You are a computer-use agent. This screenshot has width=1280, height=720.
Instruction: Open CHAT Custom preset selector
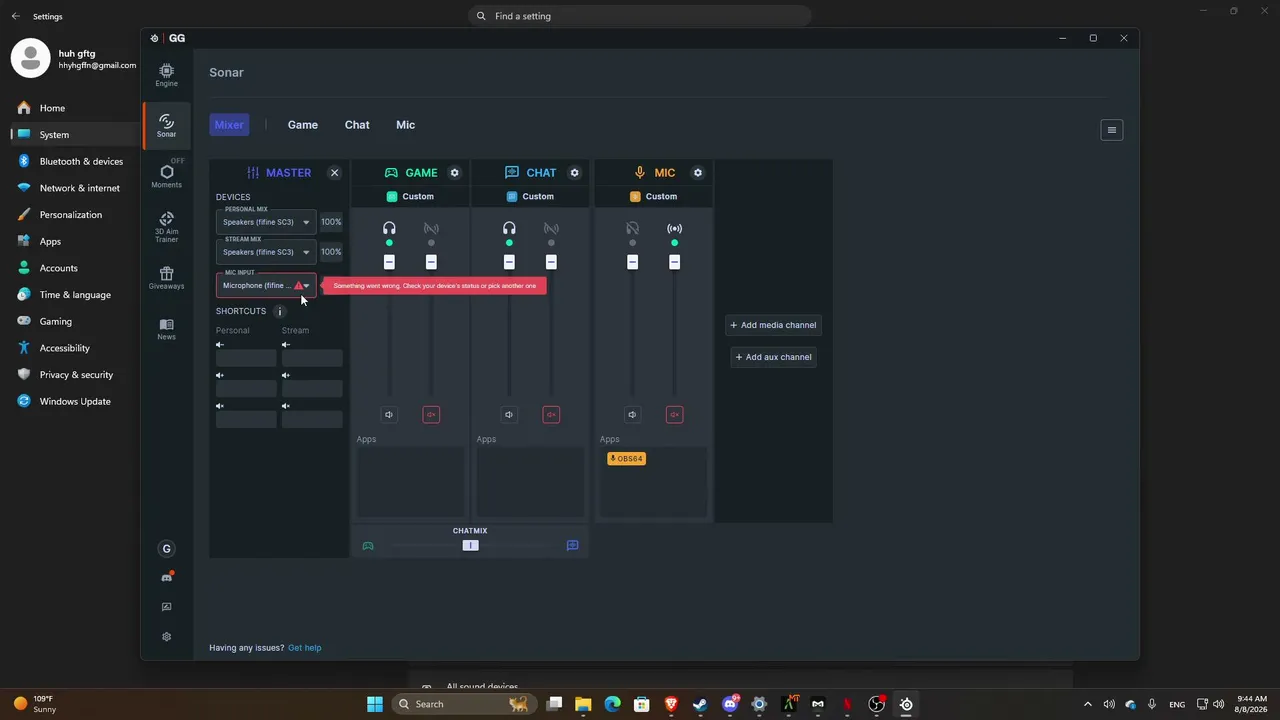click(x=530, y=197)
